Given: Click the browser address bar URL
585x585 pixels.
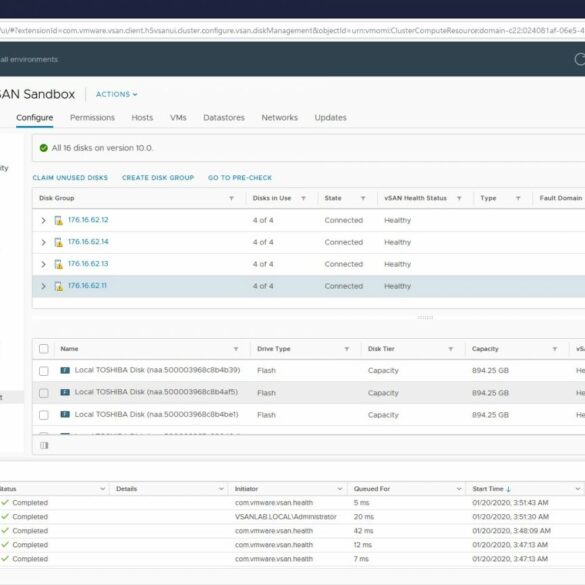Looking at the screenshot, I should click(292, 30).
